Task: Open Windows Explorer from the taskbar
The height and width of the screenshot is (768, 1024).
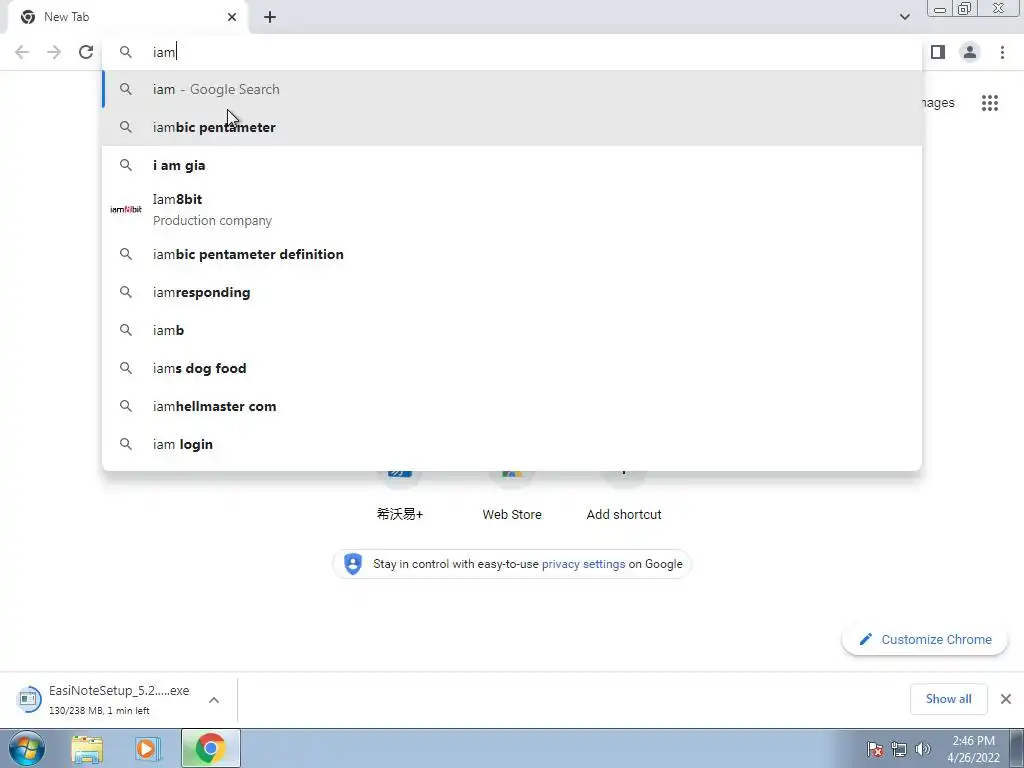Action: pyautogui.click(x=87, y=748)
